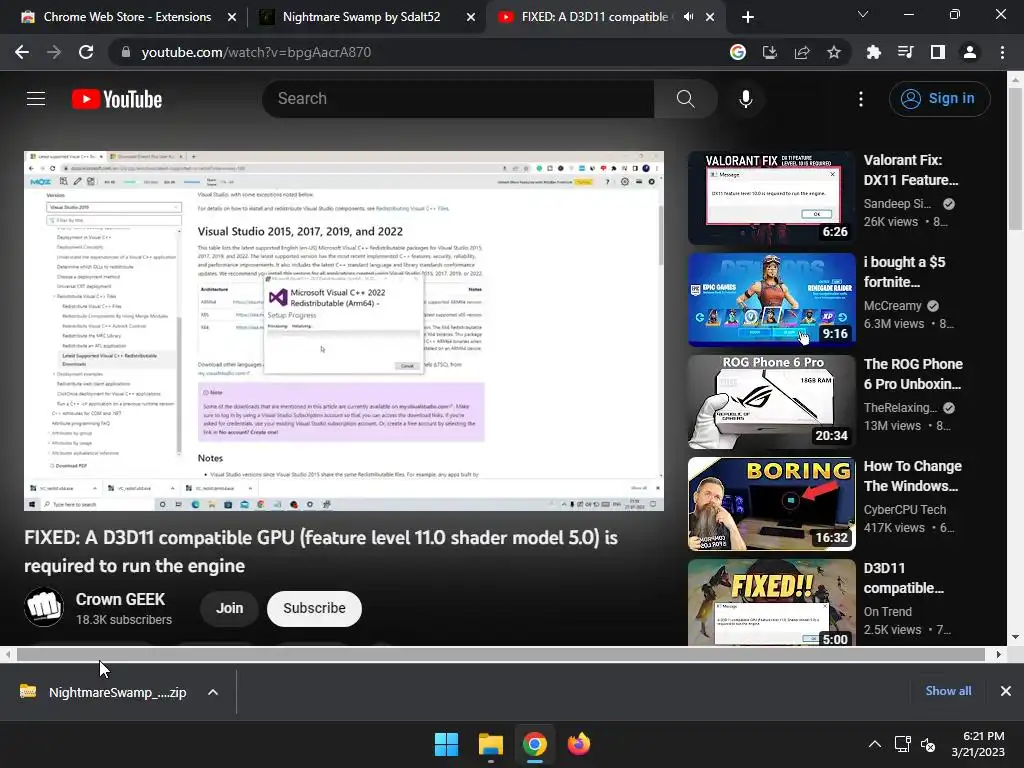Share this page icon
This screenshot has height=768, width=1024.
801,52
